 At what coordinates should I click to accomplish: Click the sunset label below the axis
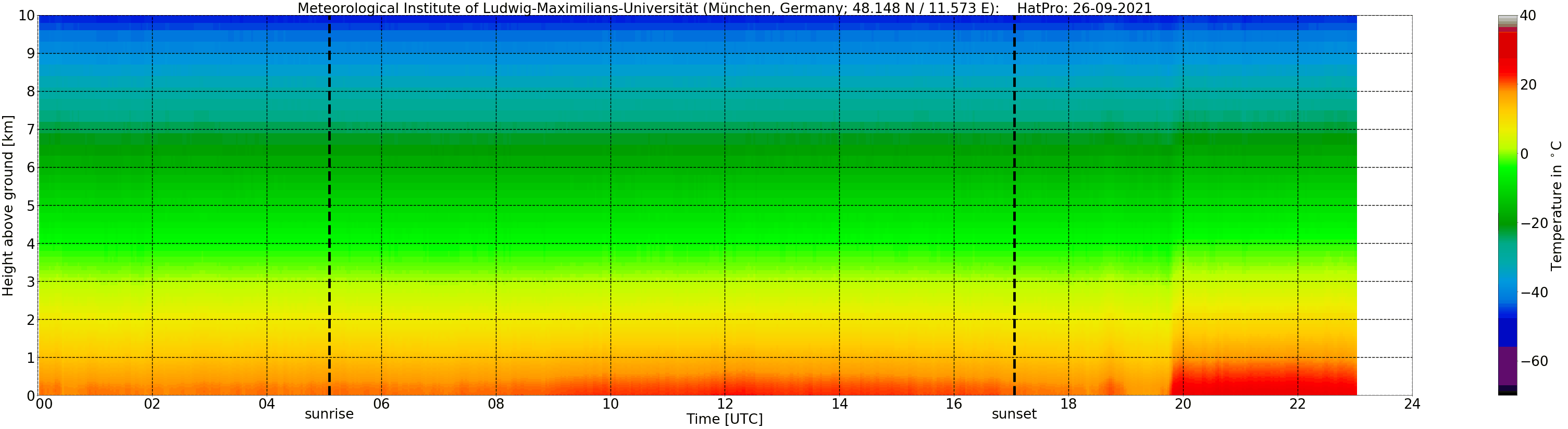click(1014, 414)
